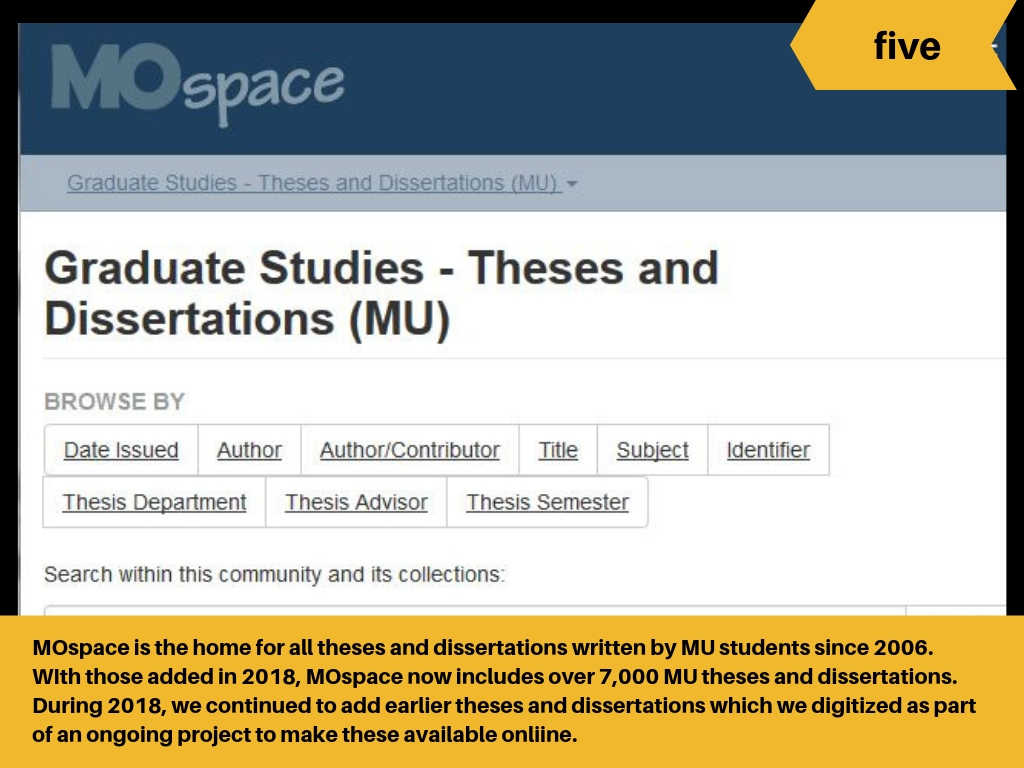
Task: Click the yellow MOspace caption text box
Action: [x=511, y=691]
